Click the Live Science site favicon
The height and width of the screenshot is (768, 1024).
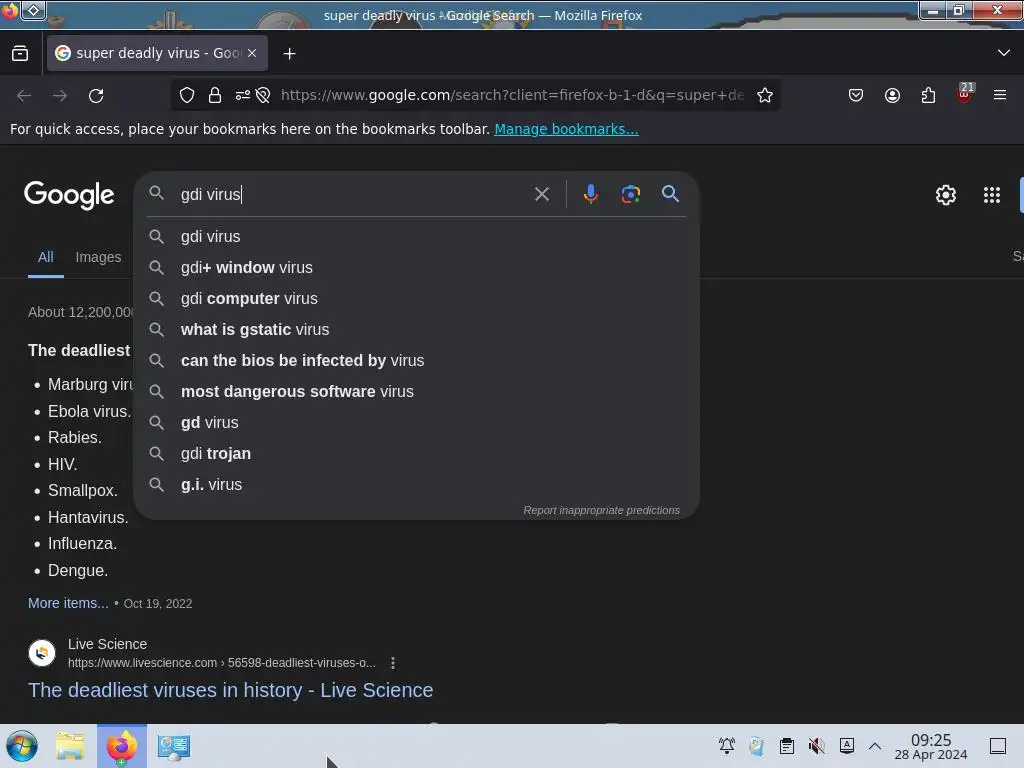click(42, 653)
